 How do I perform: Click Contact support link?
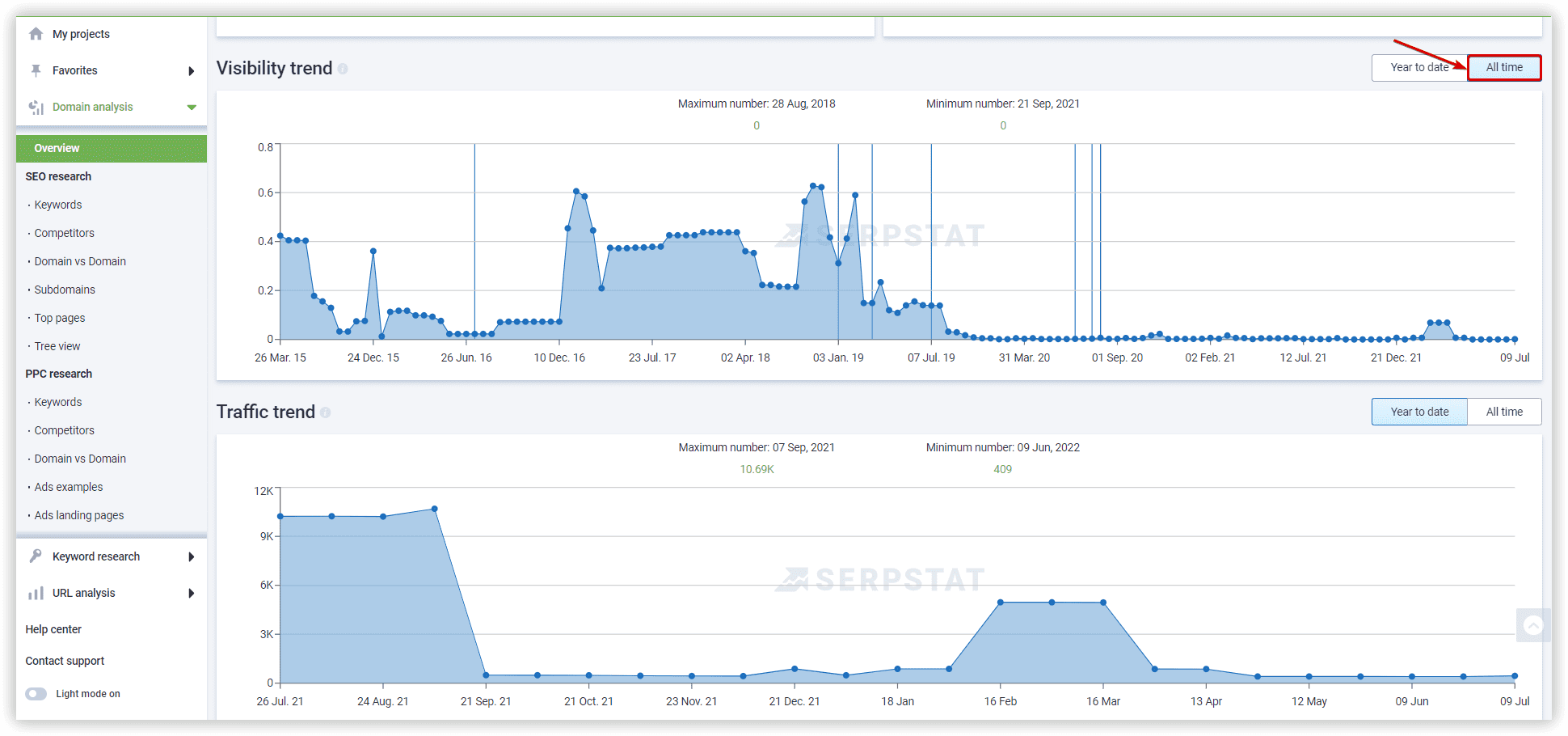(65, 661)
